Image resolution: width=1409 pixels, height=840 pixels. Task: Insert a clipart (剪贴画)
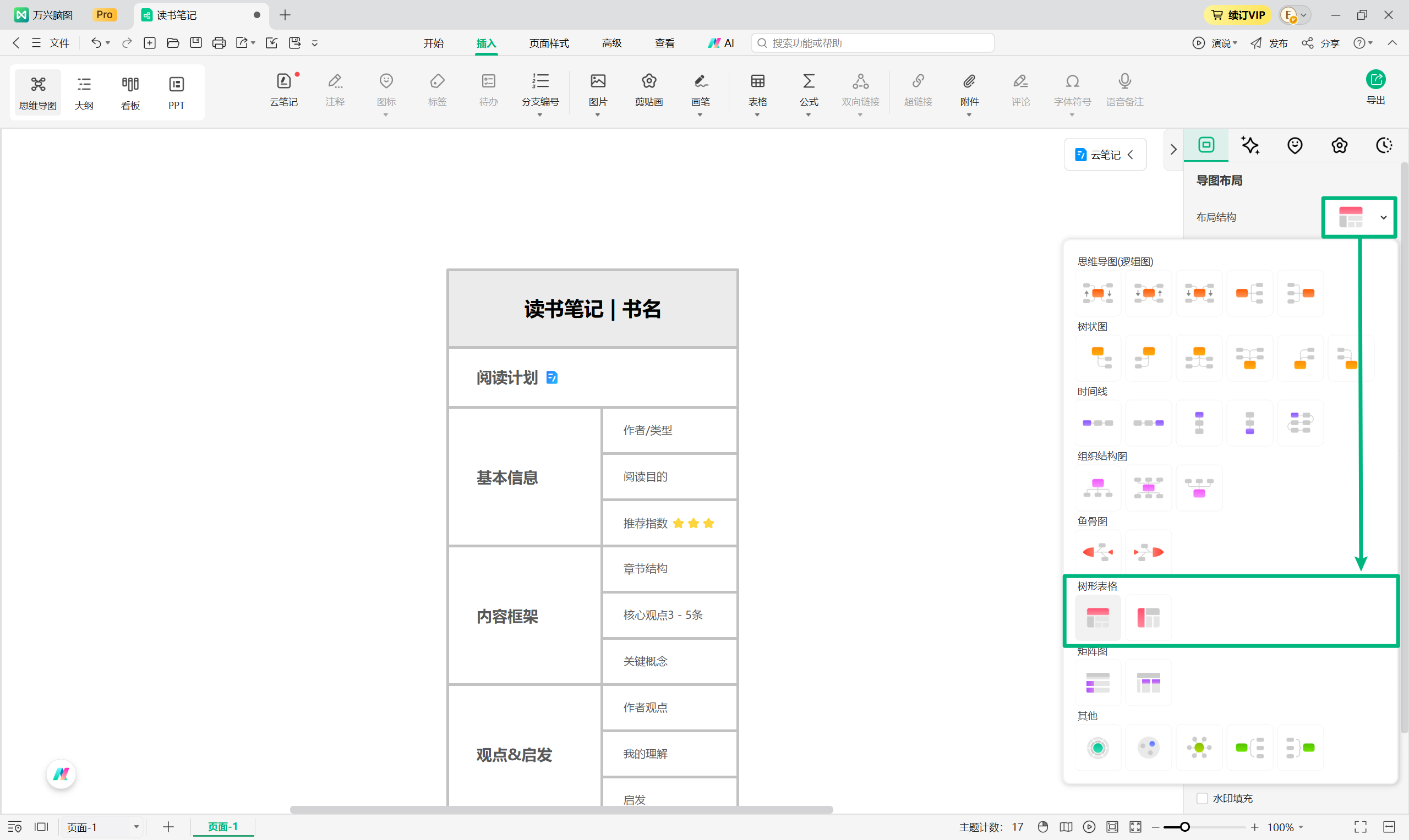tap(649, 91)
